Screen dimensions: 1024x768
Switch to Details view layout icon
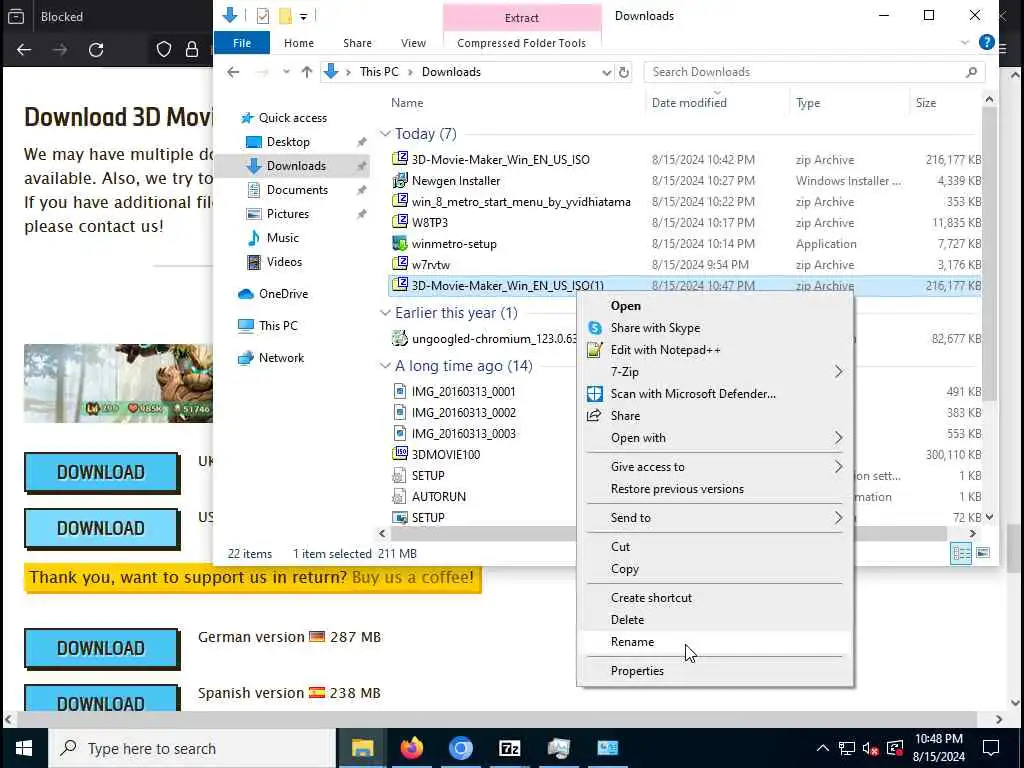[961, 553]
